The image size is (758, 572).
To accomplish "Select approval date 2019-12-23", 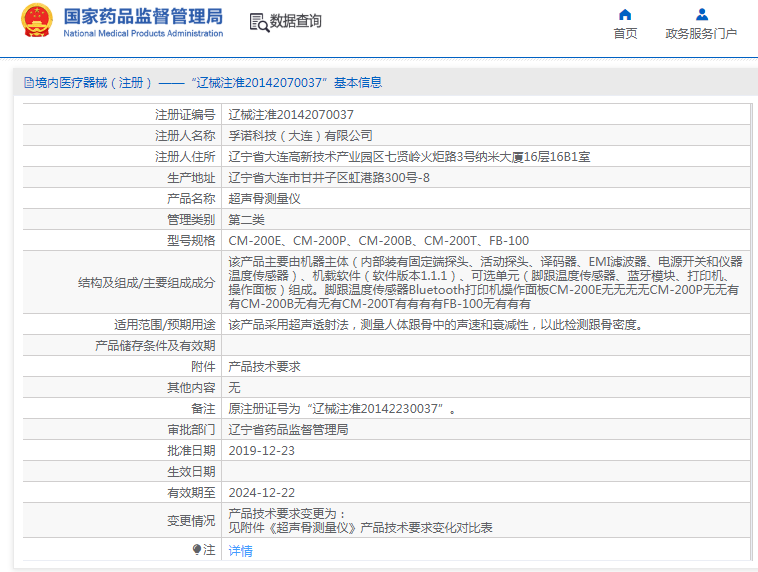I will [262, 451].
